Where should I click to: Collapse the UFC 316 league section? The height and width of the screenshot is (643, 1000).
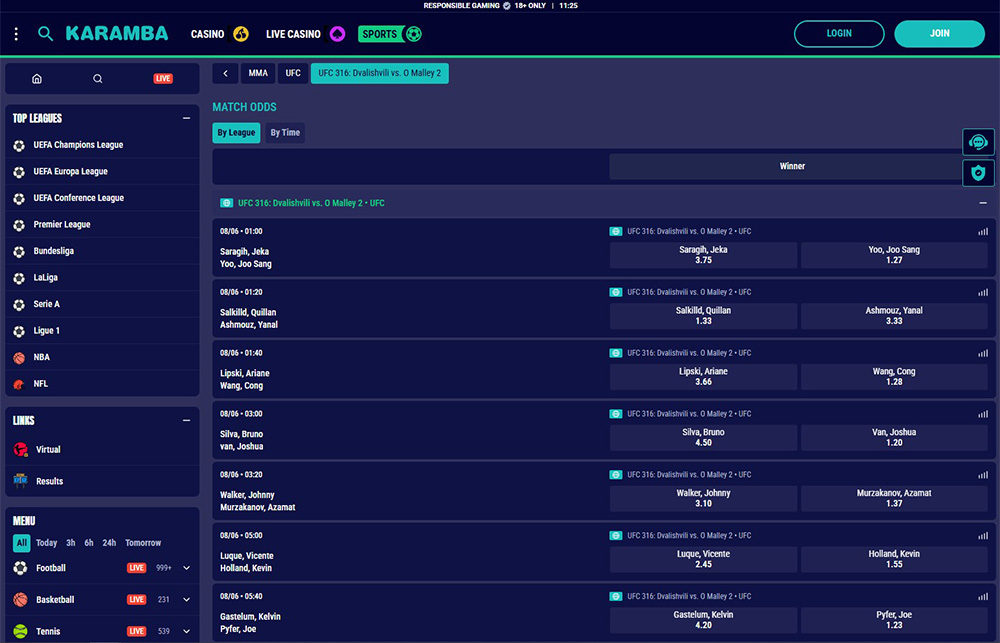(x=983, y=203)
